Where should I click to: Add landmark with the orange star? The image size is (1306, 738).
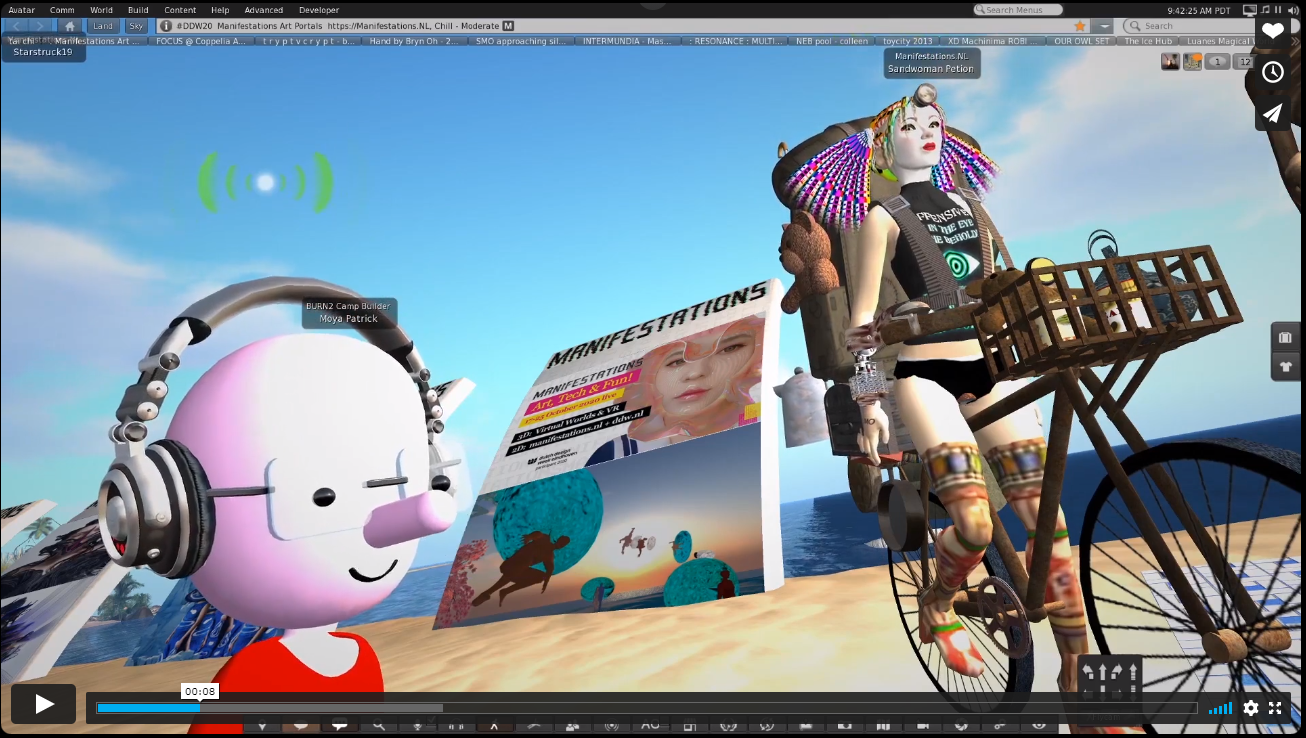pyautogui.click(x=1080, y=26)
